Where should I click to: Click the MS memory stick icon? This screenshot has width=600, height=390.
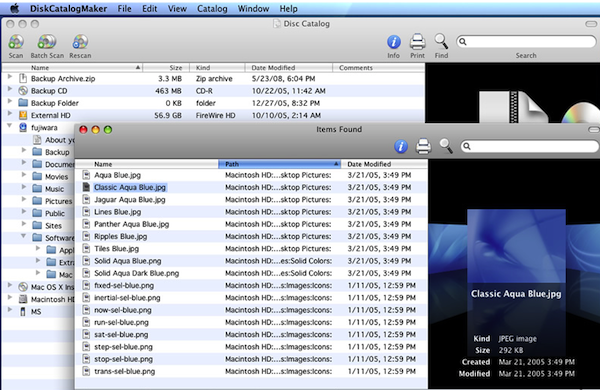(x=23, y=312)
